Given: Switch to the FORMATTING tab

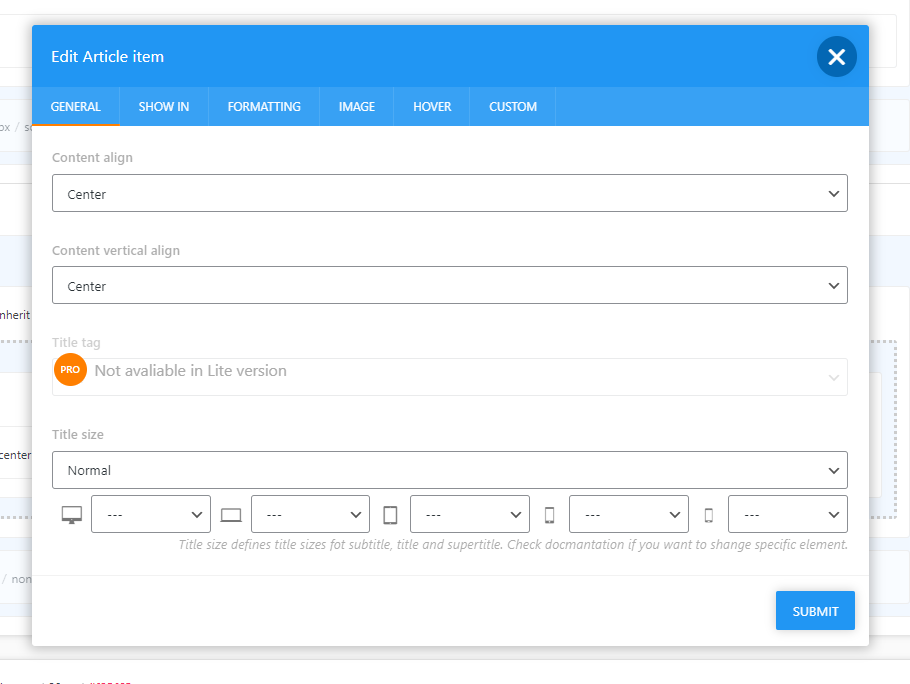Looking at the screenshot, I should coord(264,107).
